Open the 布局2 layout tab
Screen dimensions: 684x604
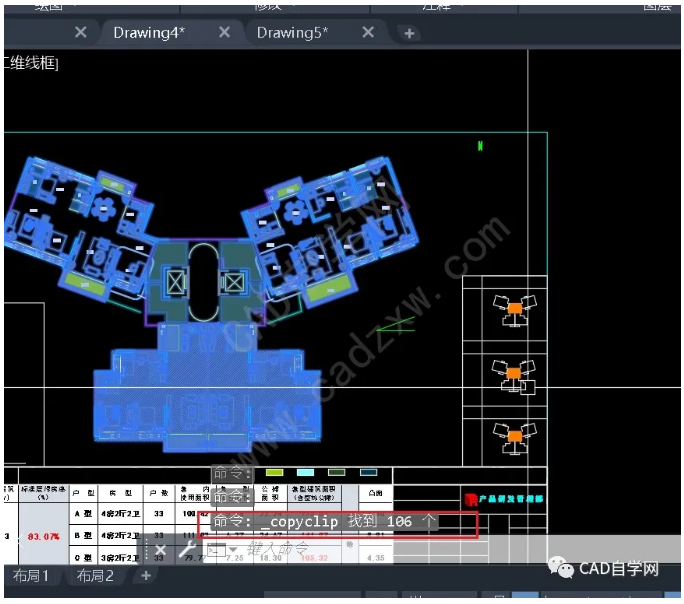click(95, 576)
